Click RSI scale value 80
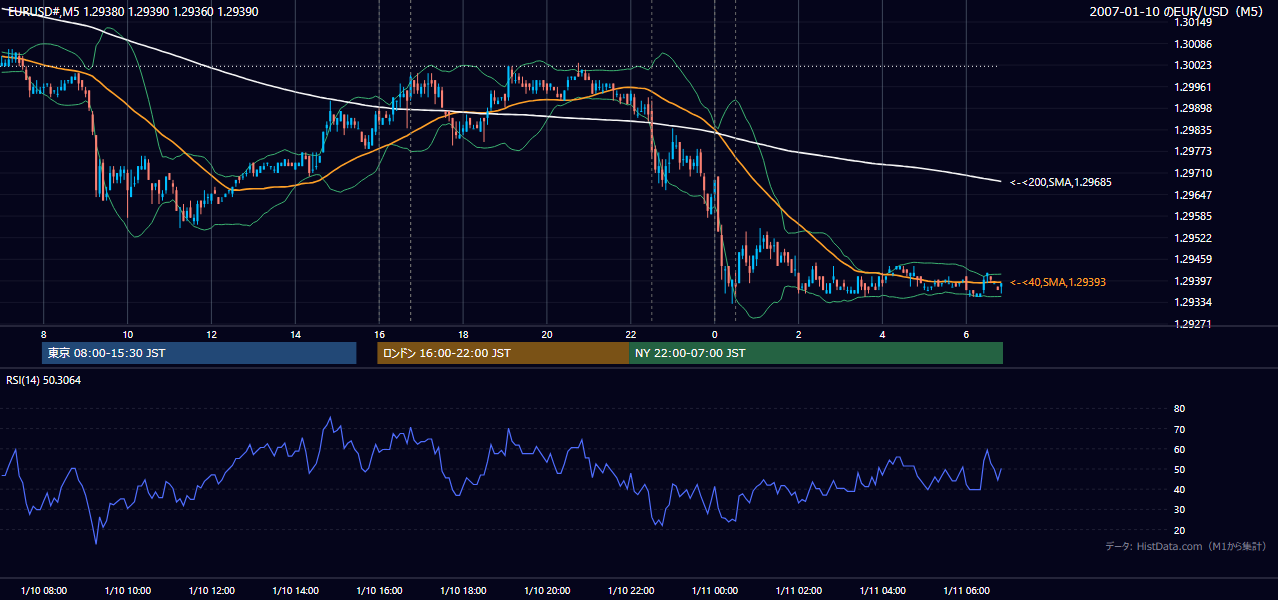Viewport: 1278px width, 600px height. pyautogui.click(x=1180, y=409)
